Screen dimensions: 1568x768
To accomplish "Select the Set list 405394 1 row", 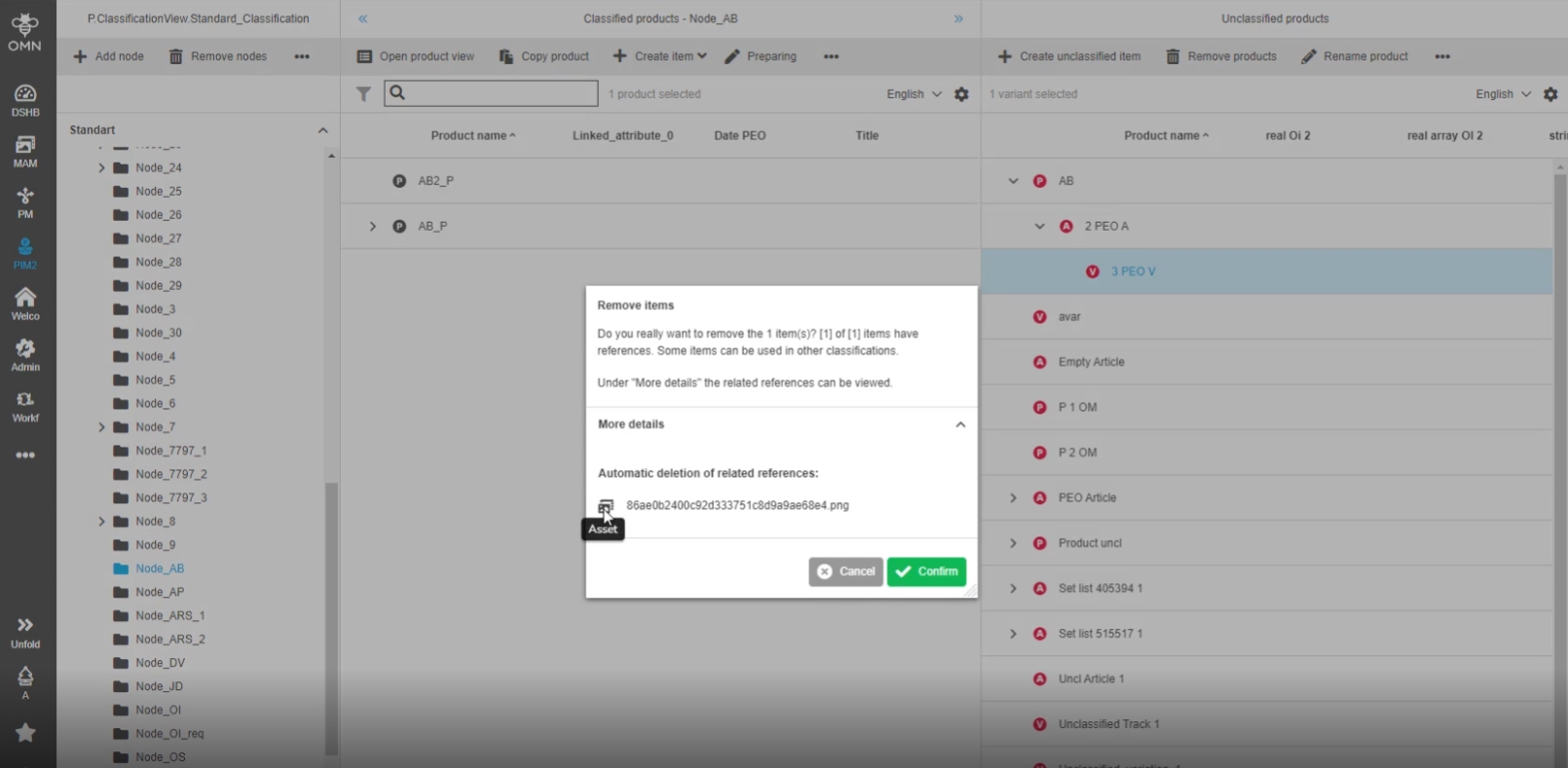I will [1267, 588].
